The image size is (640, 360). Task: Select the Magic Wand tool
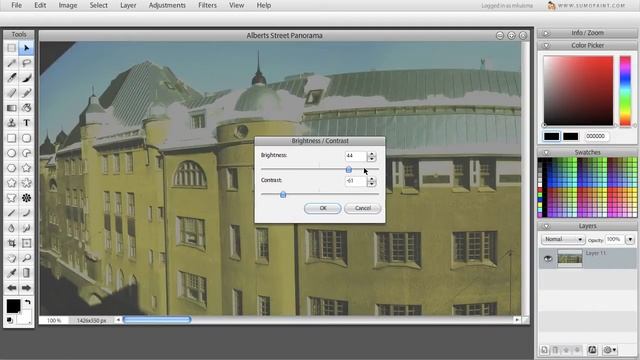(x=11, y=63)
